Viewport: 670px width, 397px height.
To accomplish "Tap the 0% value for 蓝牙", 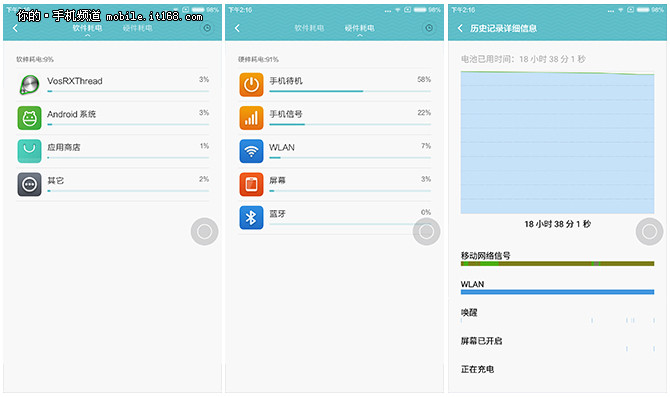I will [426, 212].
